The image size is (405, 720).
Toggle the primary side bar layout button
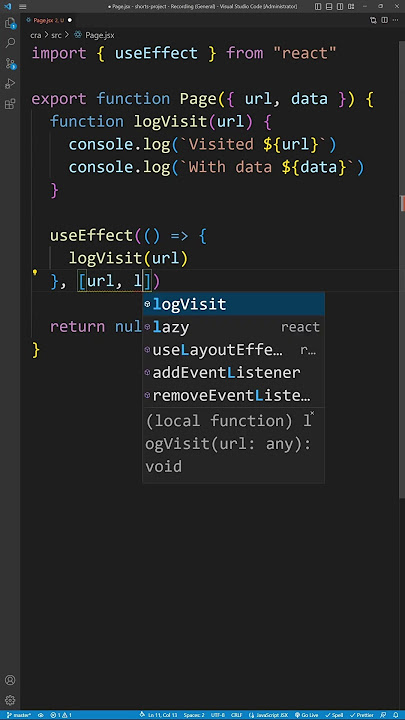(318, 6)
